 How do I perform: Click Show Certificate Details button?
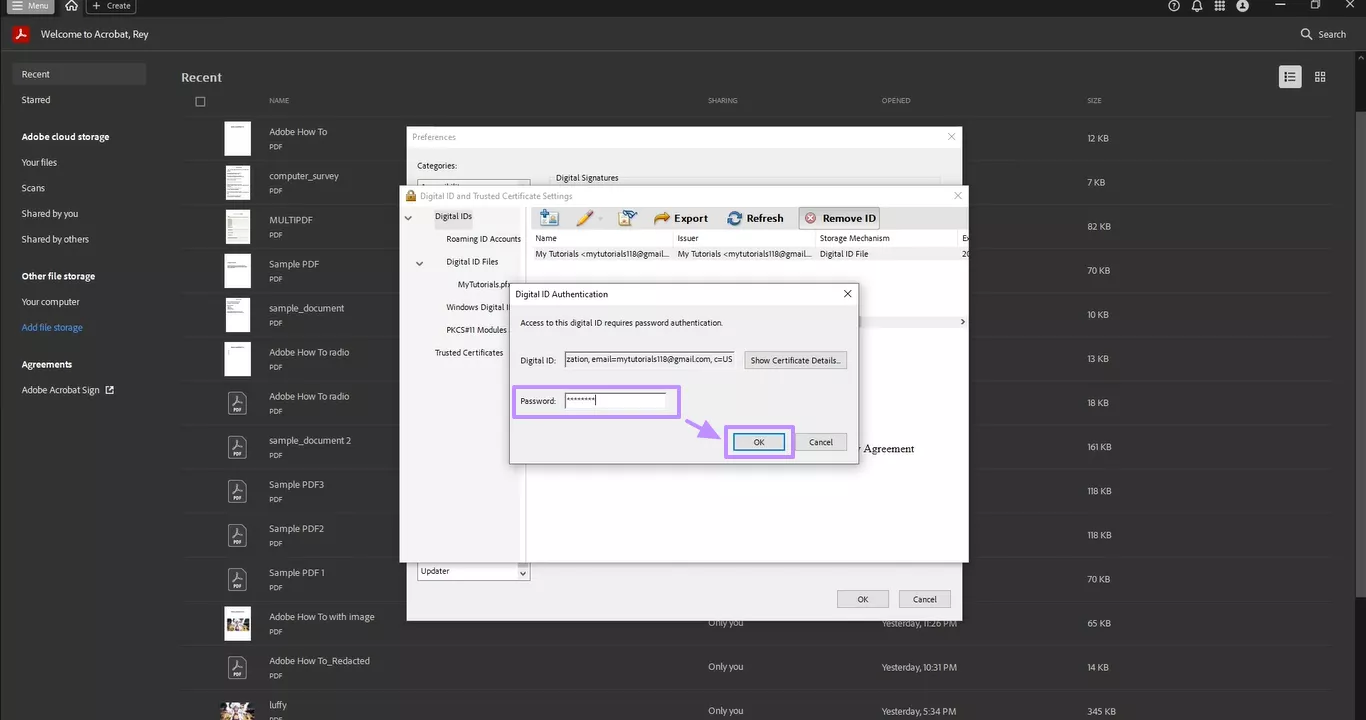tap(796, 360)
